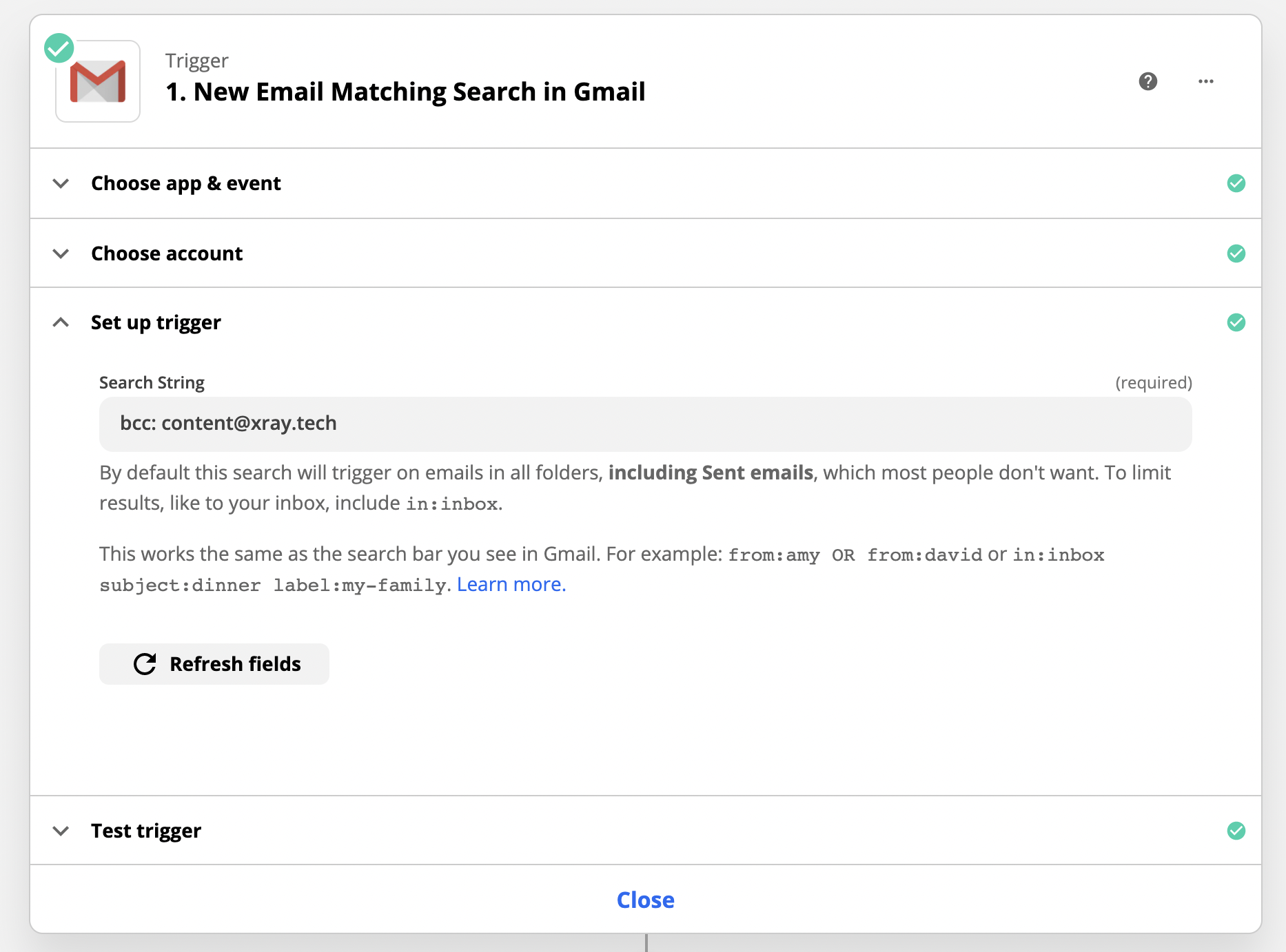Open the Choose account section header

pyautogui.click(x=167, y=253)
